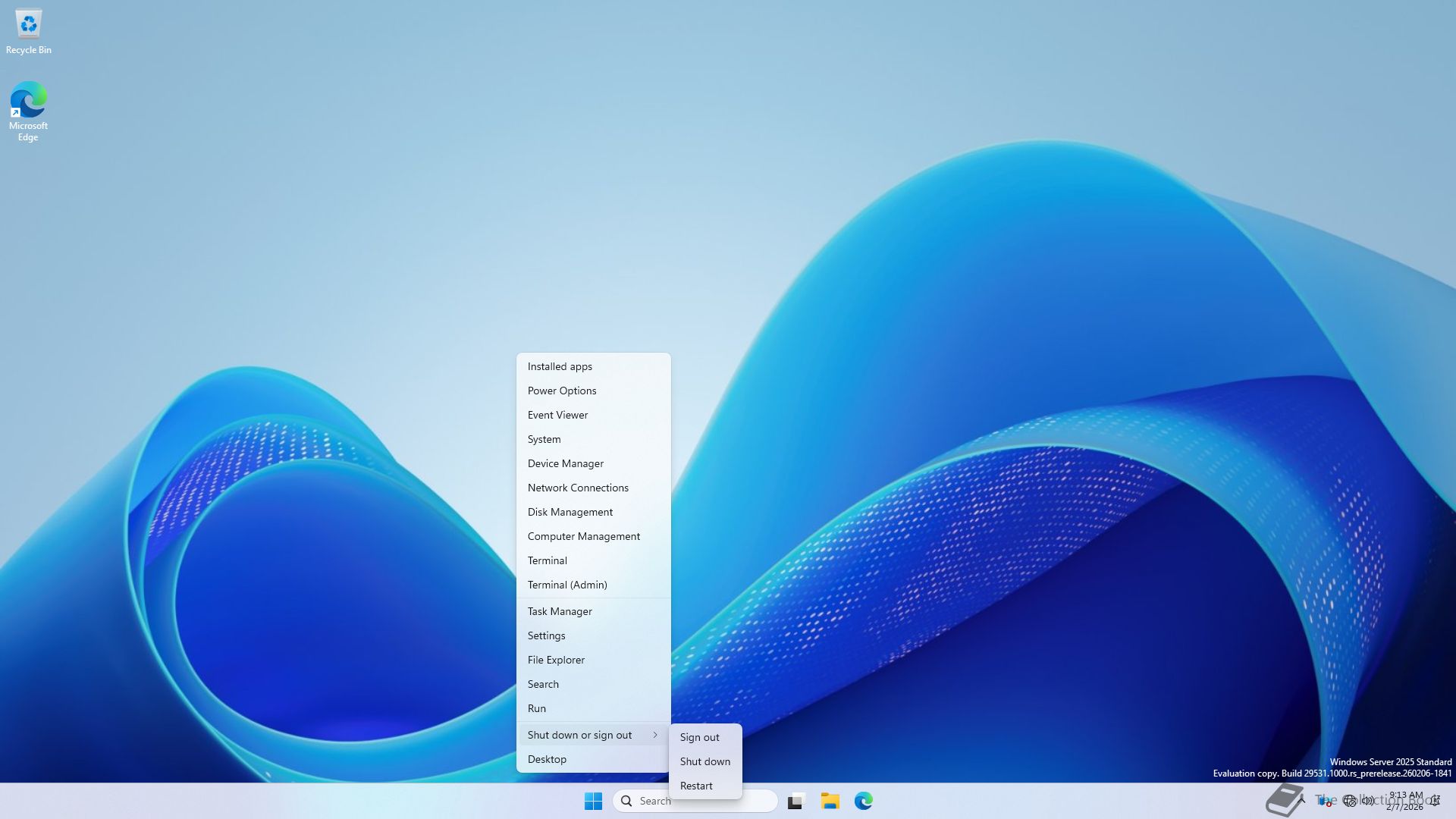
Task: Select Sign out from submenu
Action: click(699, 737)
